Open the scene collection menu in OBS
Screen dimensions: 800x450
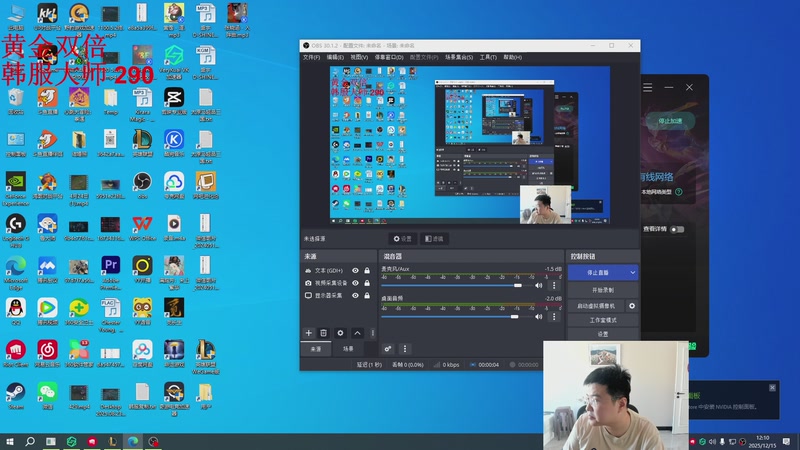click(x=459, y=57)
